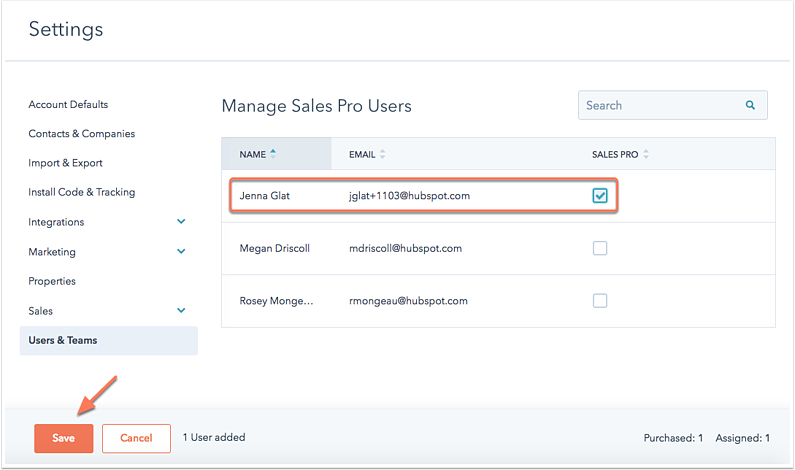Click the 'Purchased: 1' count
The height and width of the screenshot is (470, 795).
(673, 438)
